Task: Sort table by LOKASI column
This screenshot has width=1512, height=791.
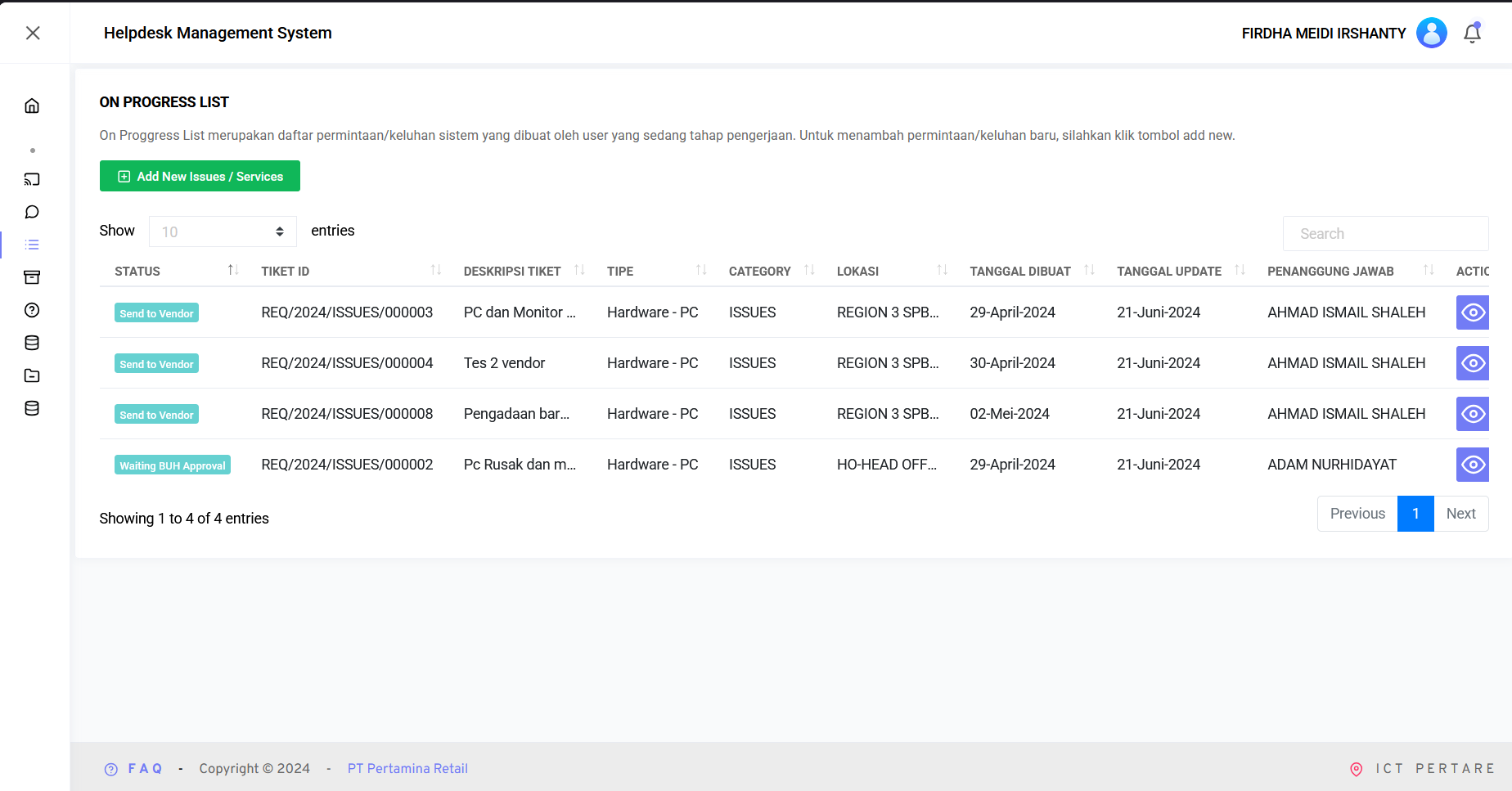Action: point(889,271)
